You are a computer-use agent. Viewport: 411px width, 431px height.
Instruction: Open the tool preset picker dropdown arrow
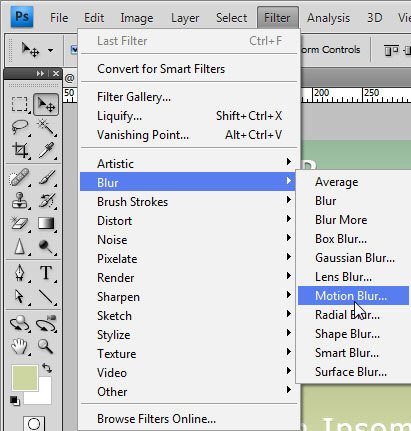(x=50, y=50)
